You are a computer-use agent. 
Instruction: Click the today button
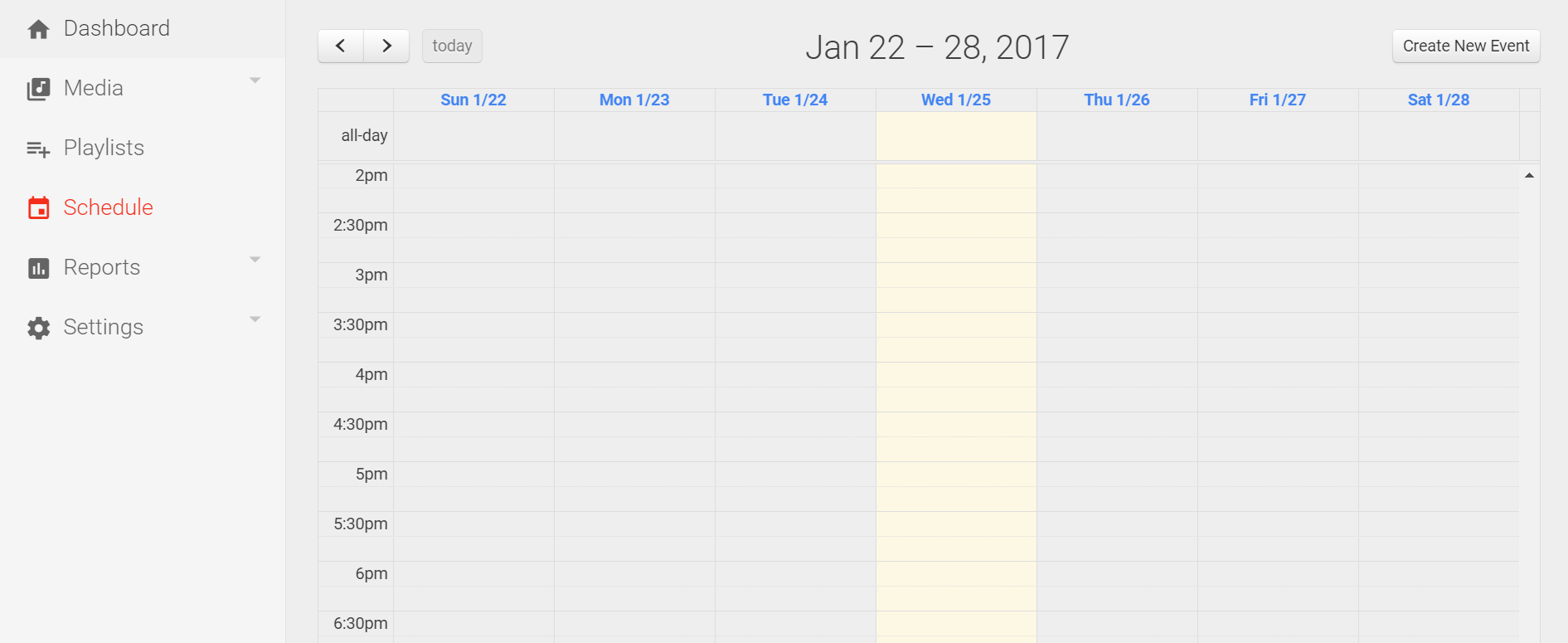click(452, 46)
